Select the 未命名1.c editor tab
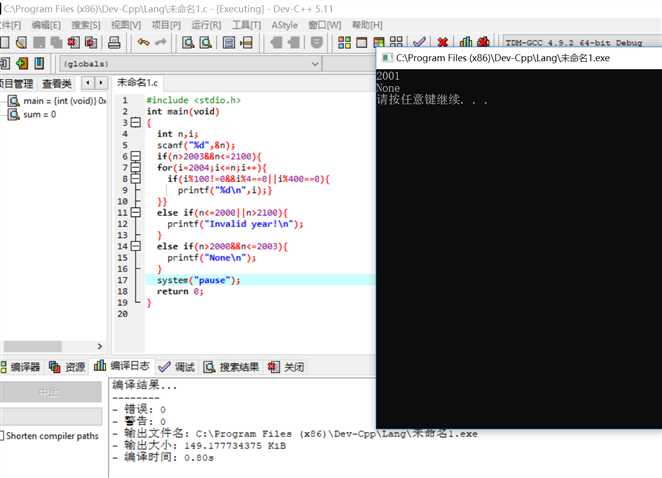The width and height of the screenshot is (662, 478). [138, 82]
